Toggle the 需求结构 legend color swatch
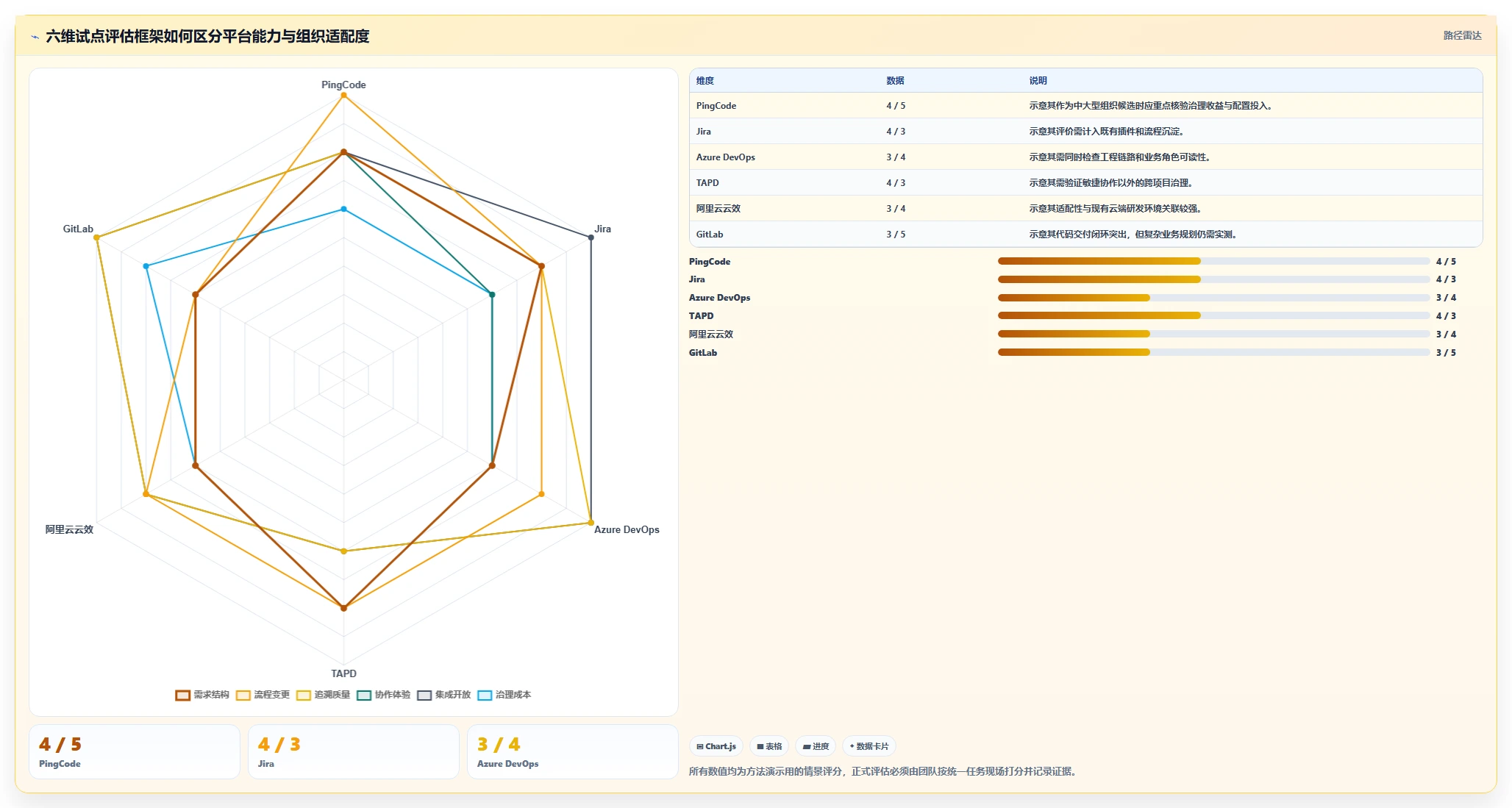This screenshot has height=808, width=1512. click(182, 695)
